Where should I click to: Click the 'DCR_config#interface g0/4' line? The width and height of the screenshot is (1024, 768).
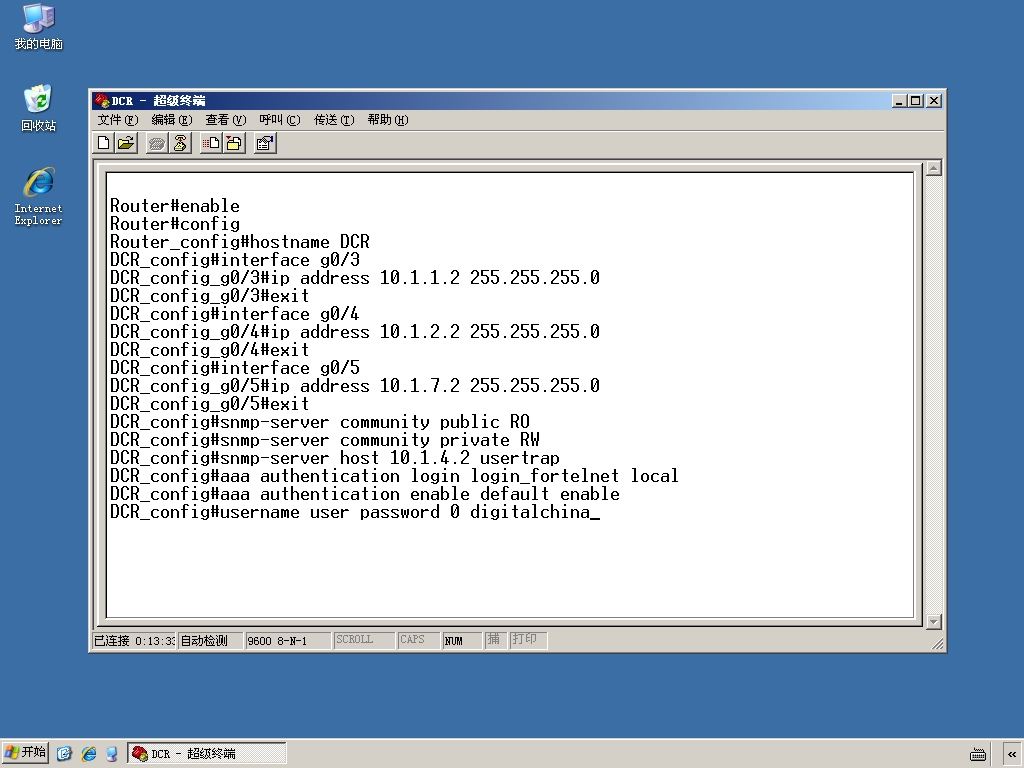pyautogui.click(x=234, y=314)
